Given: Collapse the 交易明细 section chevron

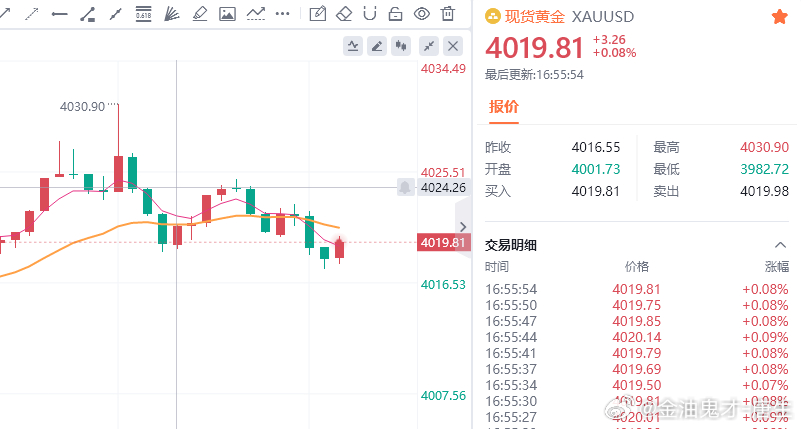Looking at the screenshot, I should [x=780, y=245].
